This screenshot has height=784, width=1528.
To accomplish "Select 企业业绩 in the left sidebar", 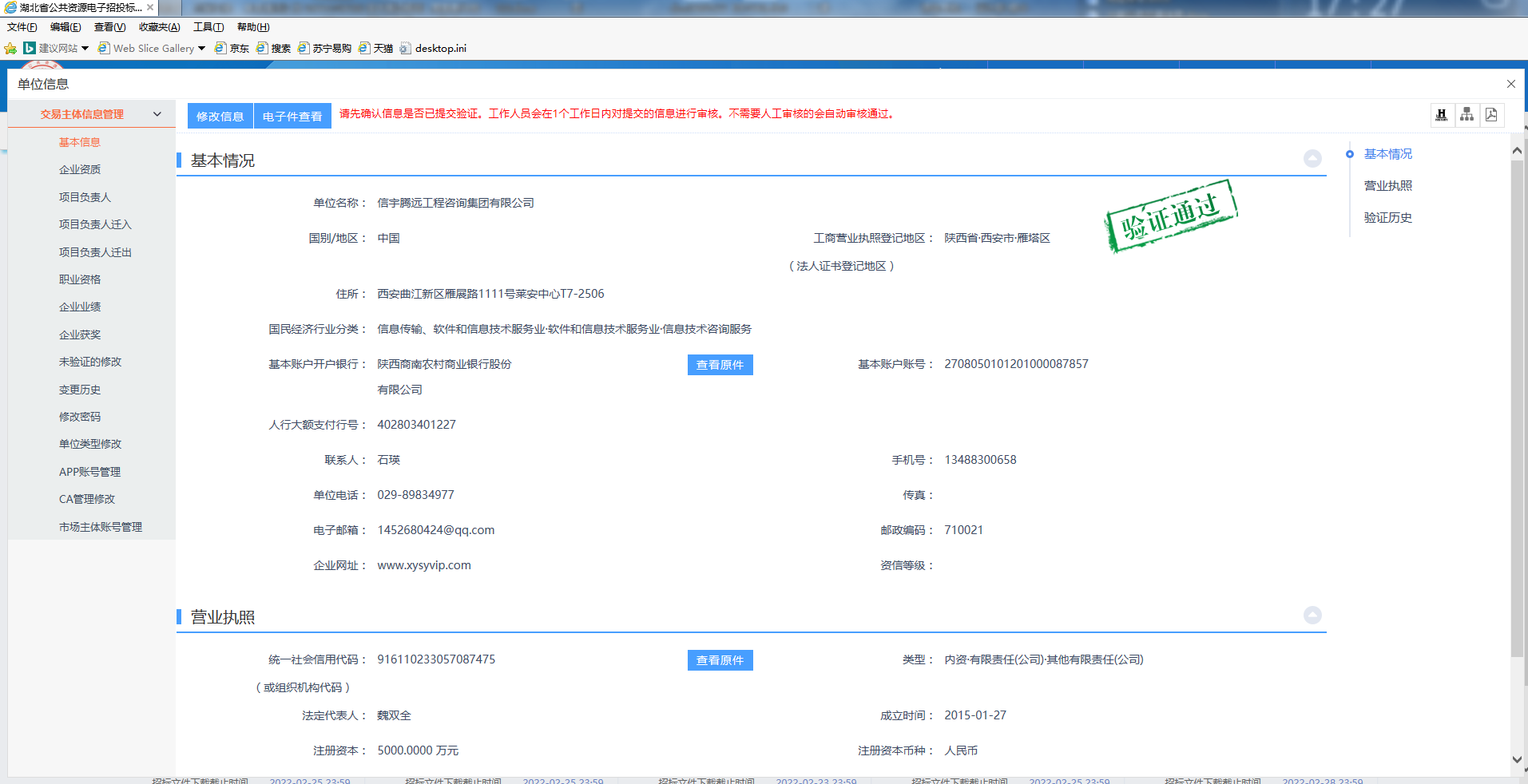I will click(x=79, y=307).
